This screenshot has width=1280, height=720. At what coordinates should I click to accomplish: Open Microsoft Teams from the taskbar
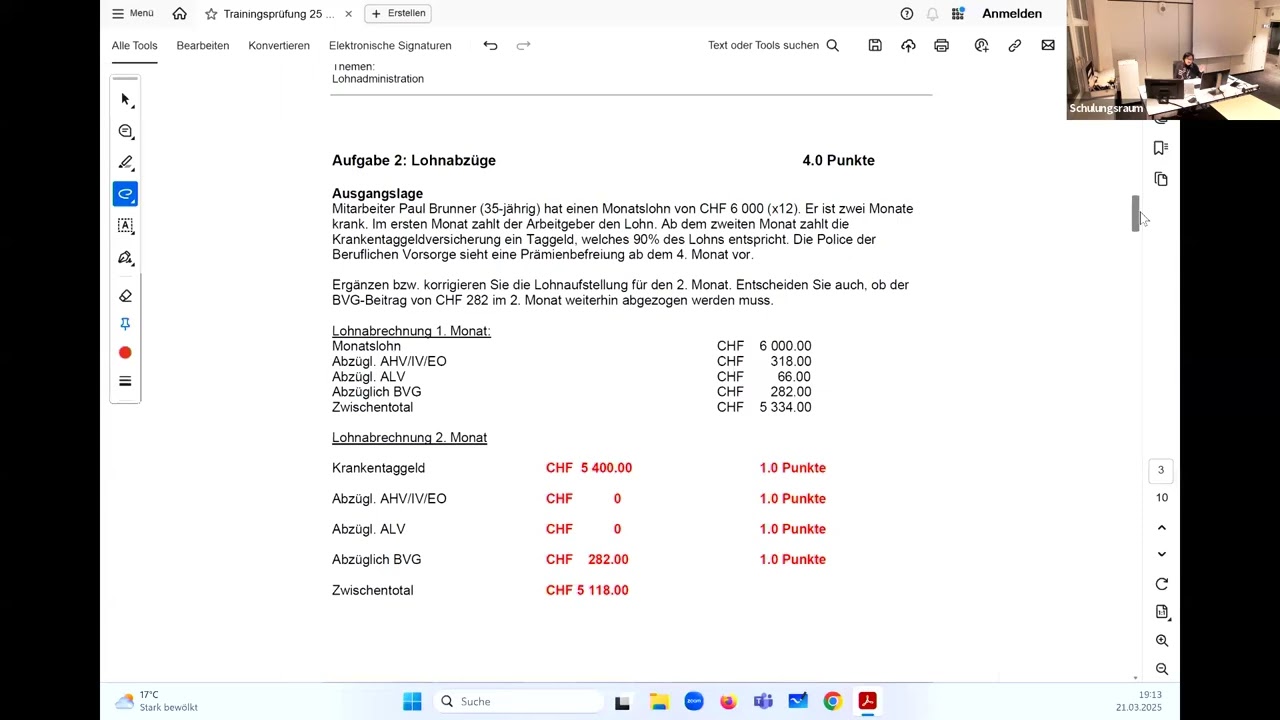point(763,701)
